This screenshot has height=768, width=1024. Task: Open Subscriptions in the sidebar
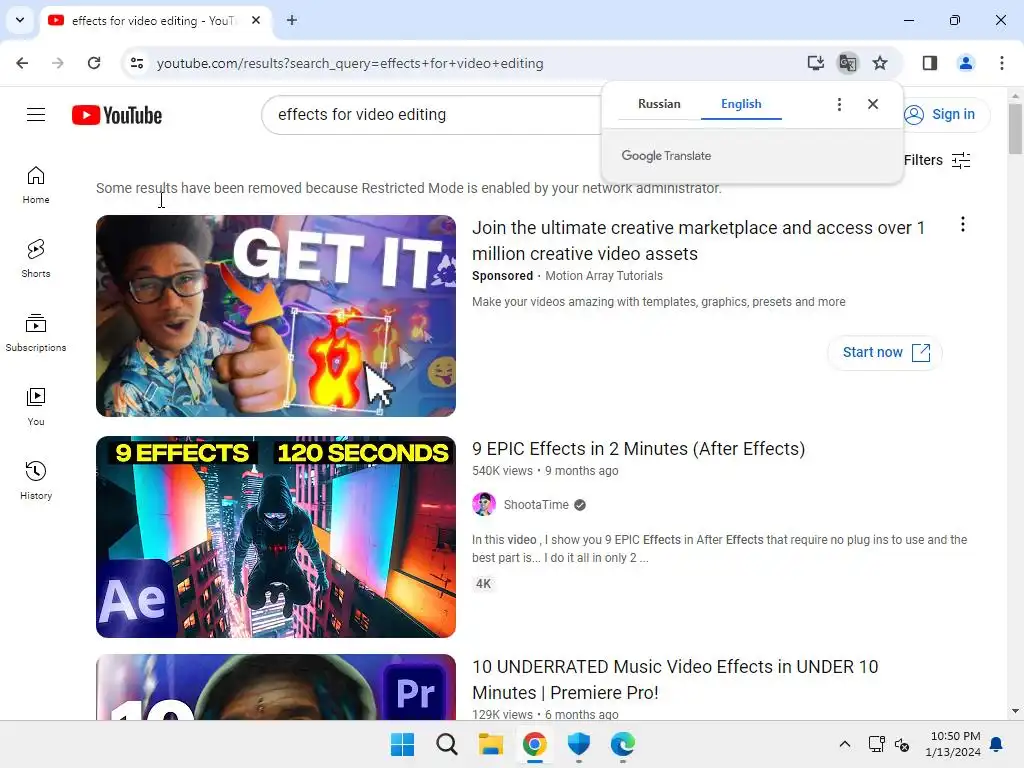pos(36,333)
